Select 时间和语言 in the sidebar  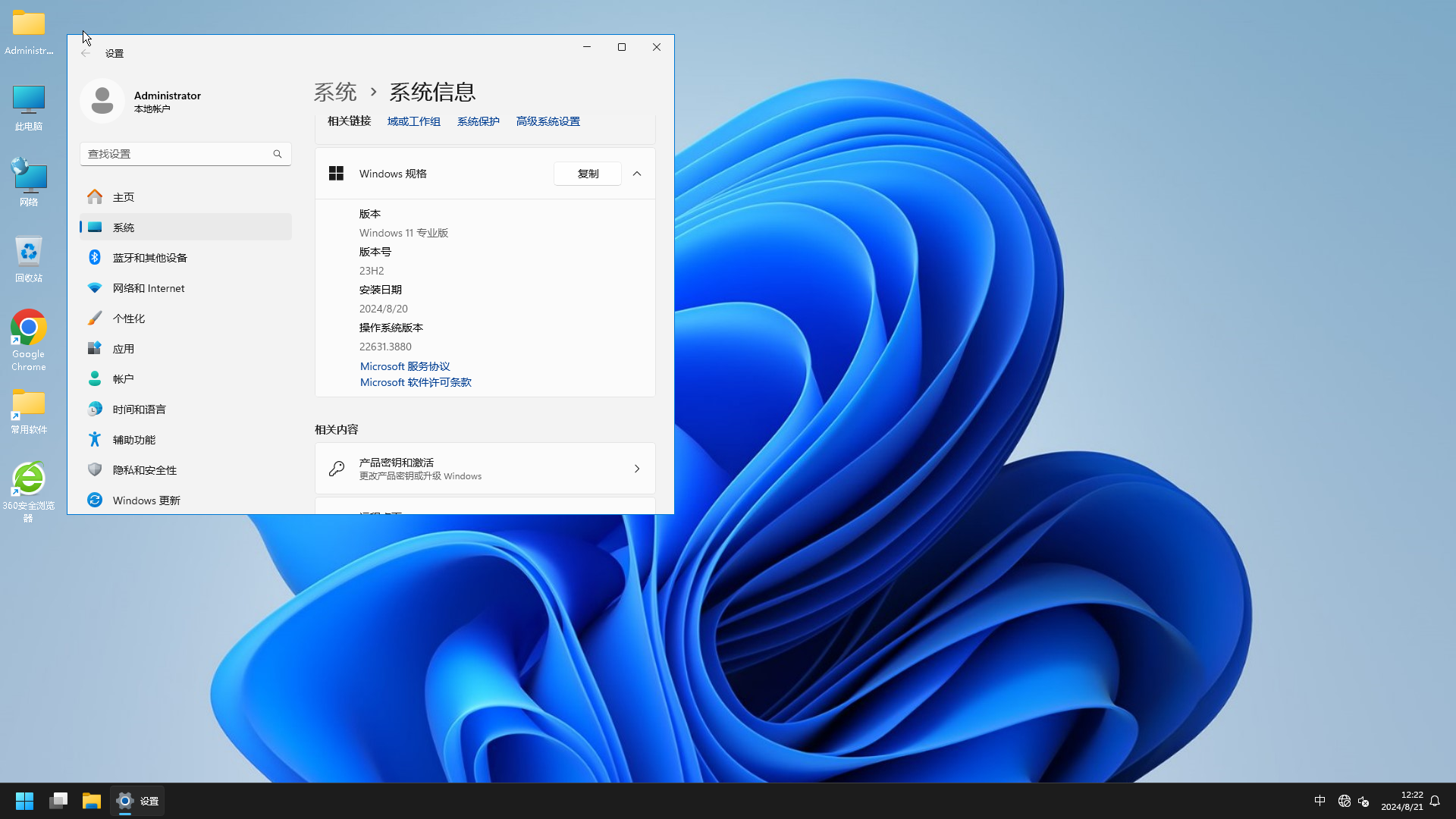click(x=186, y=409)
